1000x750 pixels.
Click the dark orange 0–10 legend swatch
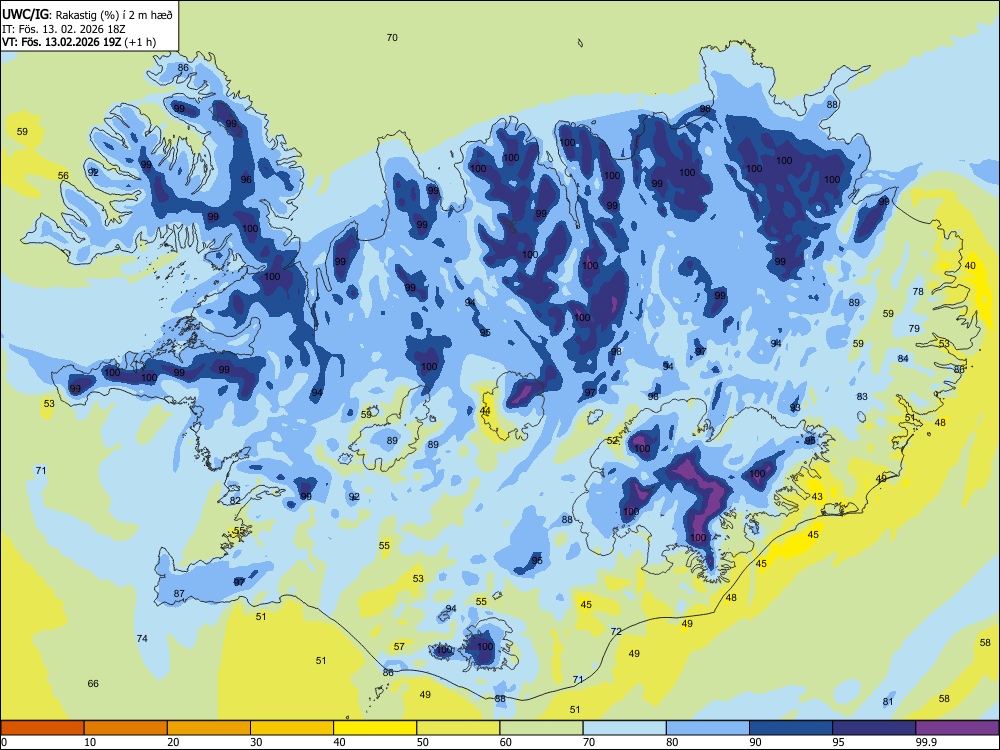[42, 728]
